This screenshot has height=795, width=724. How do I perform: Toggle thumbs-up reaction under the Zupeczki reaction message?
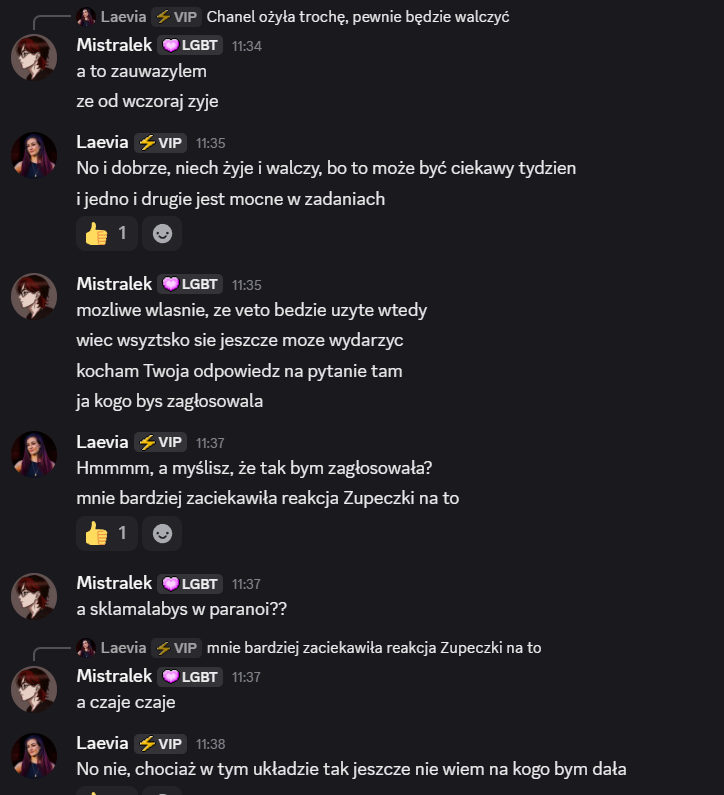click(107, 533)
